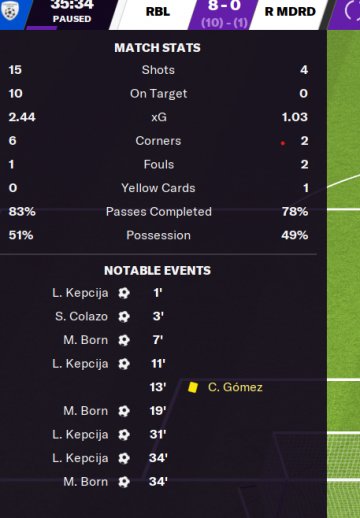
Task: Click goal ball icon for M. Born 19'
Action: tap(124, 411)
